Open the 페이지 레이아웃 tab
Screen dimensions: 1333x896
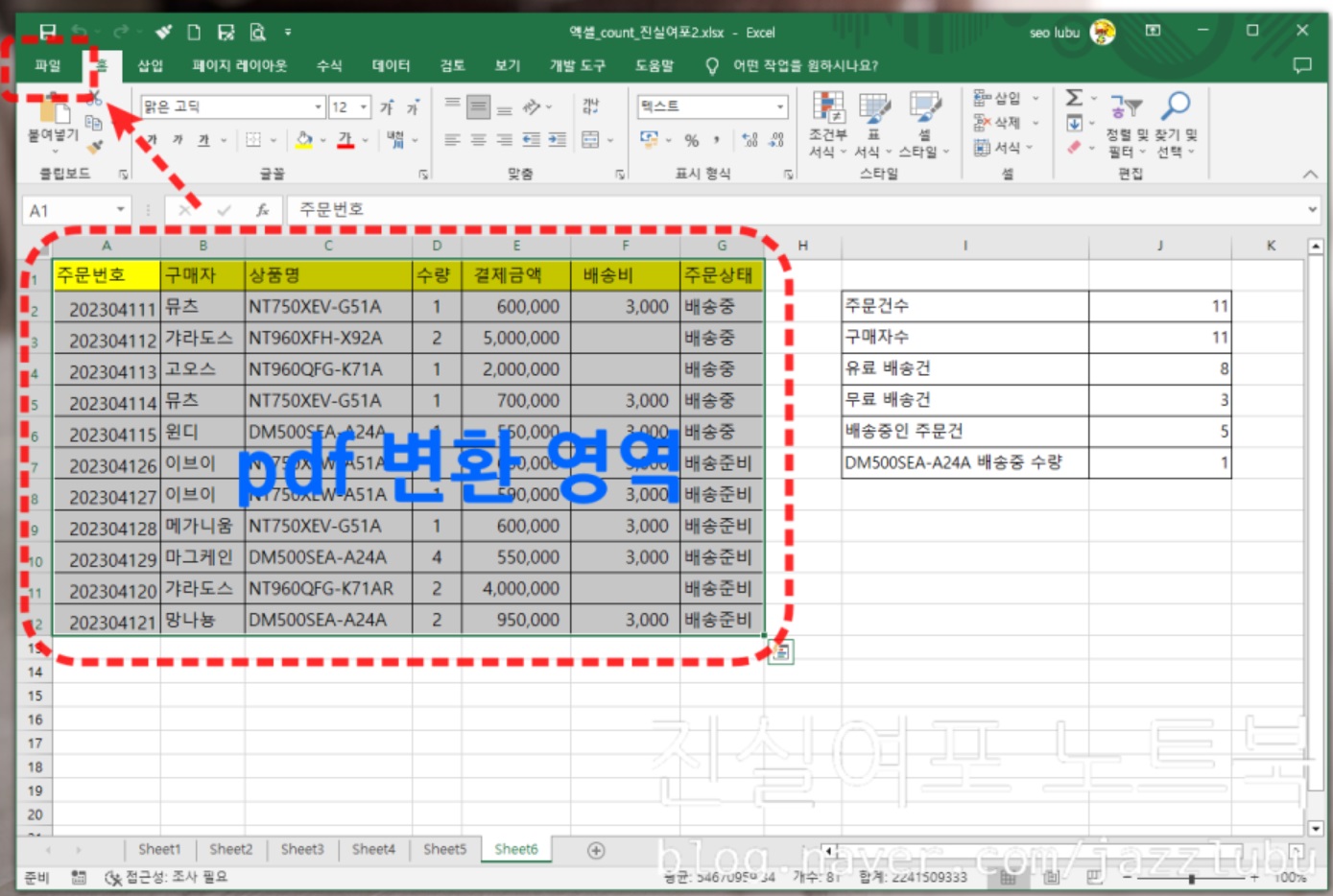coord(239,65)
